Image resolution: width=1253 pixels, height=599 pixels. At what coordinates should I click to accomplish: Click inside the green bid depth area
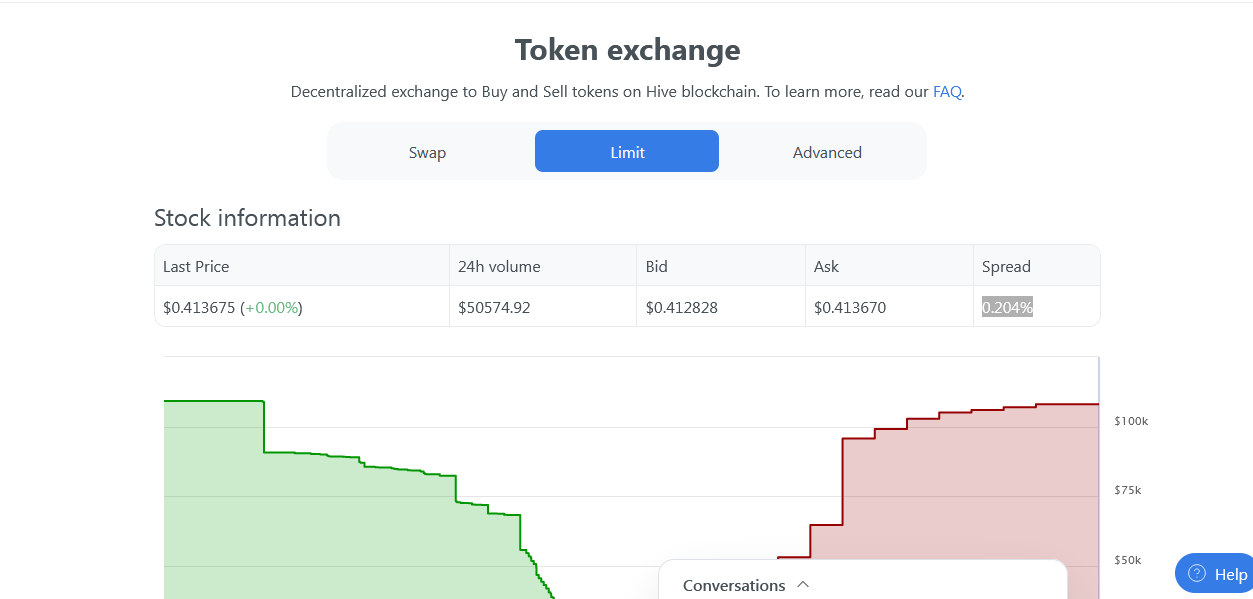300,530
